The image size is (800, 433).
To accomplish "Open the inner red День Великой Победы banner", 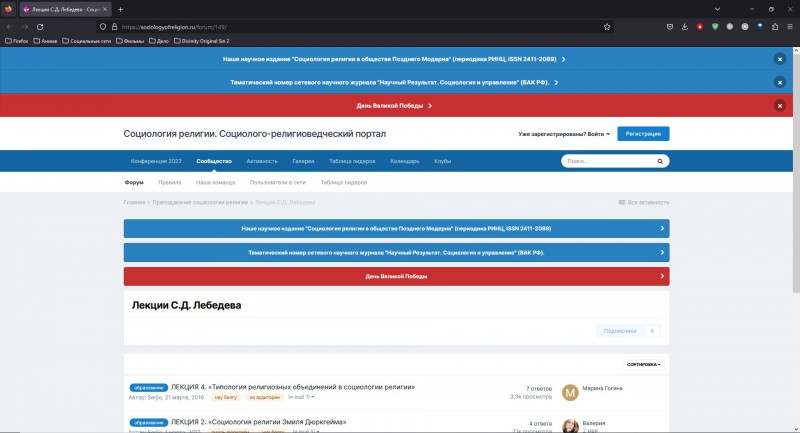I will (x=396, y=276).
